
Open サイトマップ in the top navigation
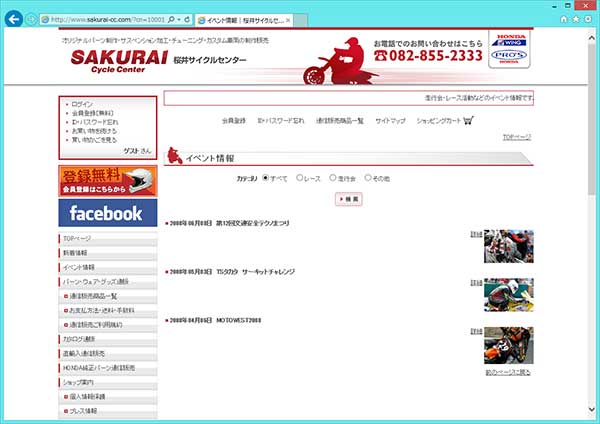390,121
